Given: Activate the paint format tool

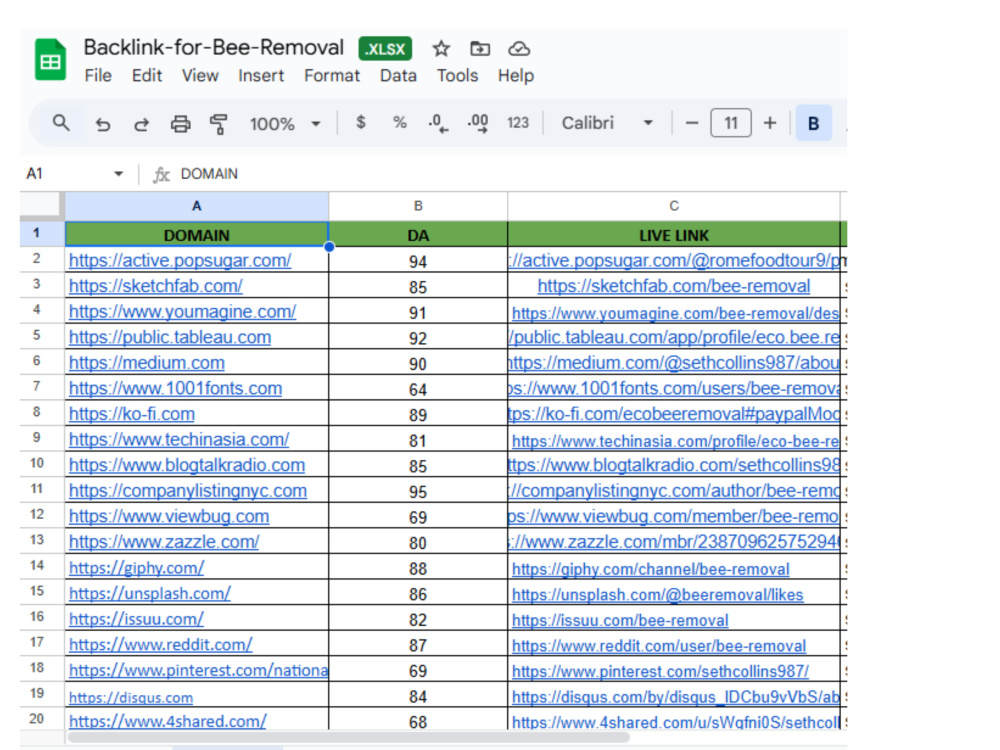Looking at the screenshot, I should point(219,124).
